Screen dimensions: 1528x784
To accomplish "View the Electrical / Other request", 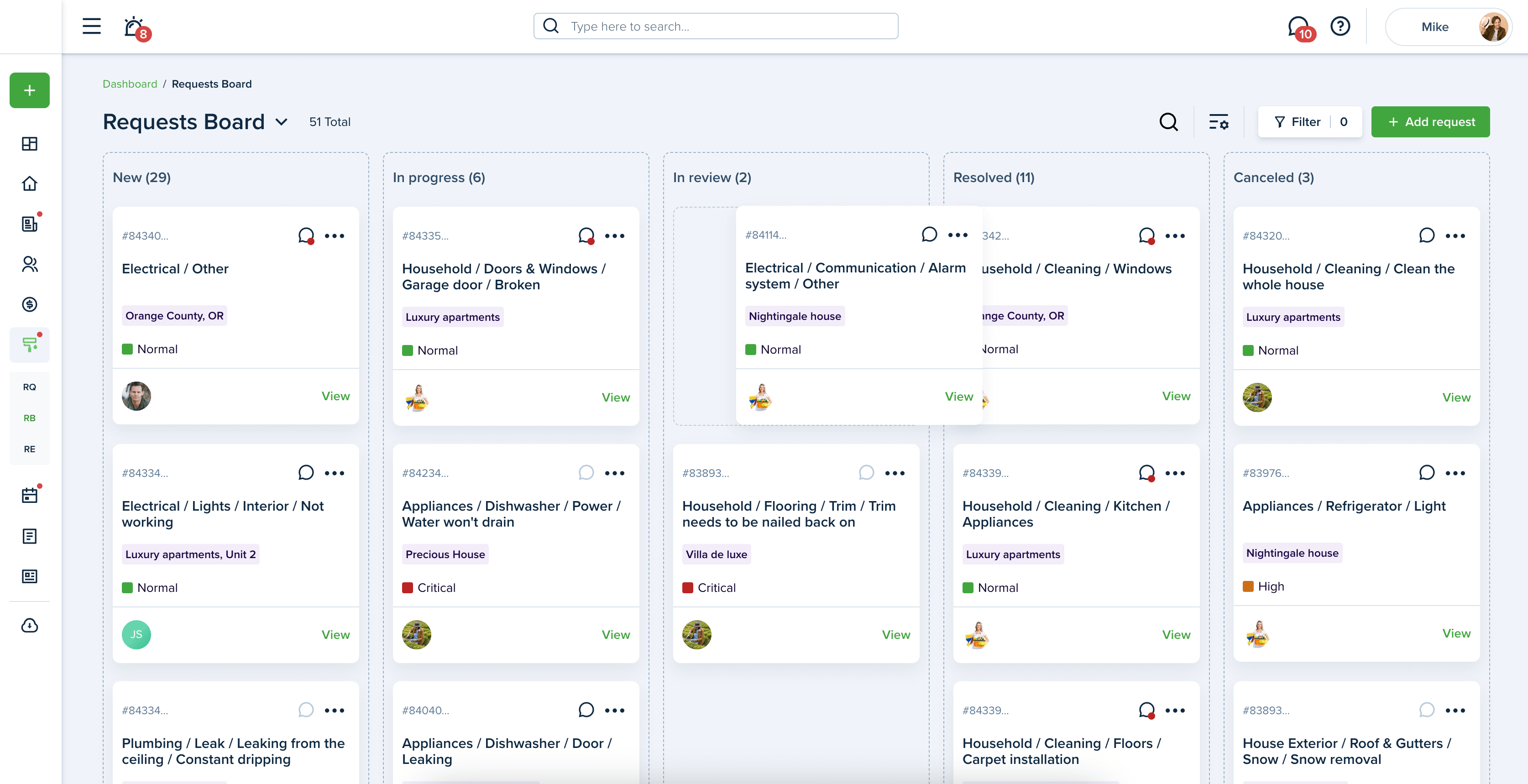I will (x=336, y=396).
